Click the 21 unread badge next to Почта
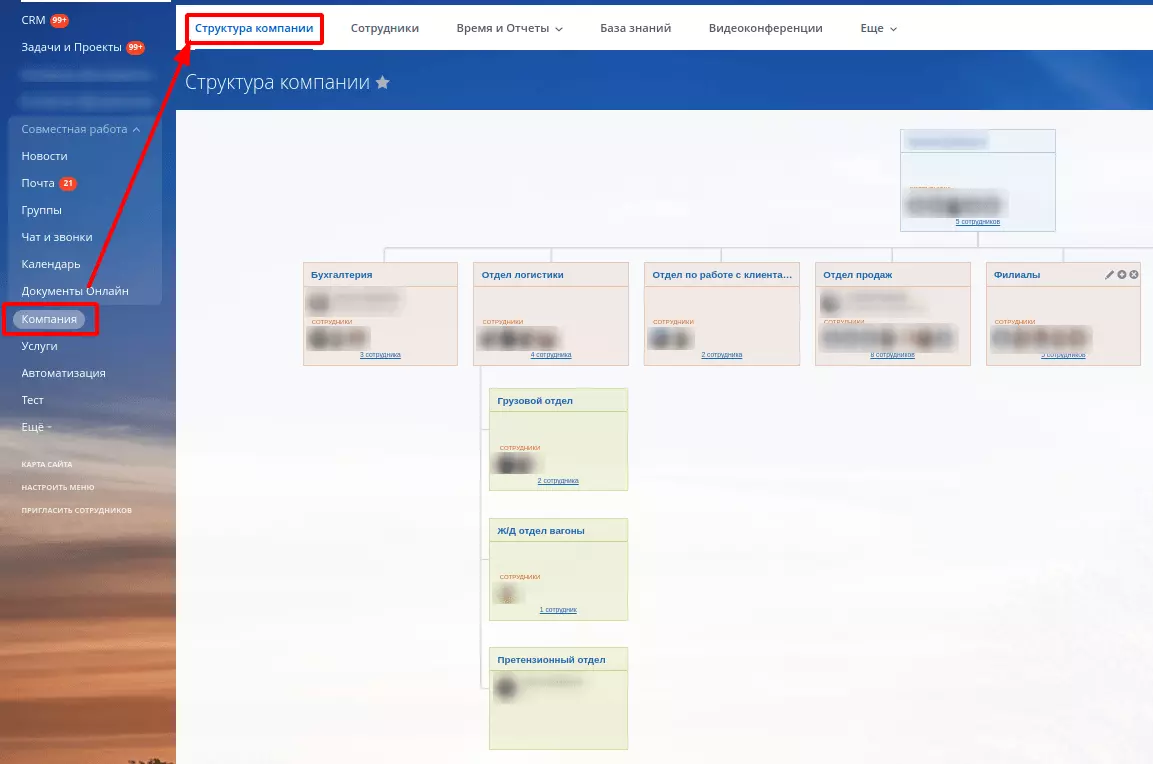 68,183
